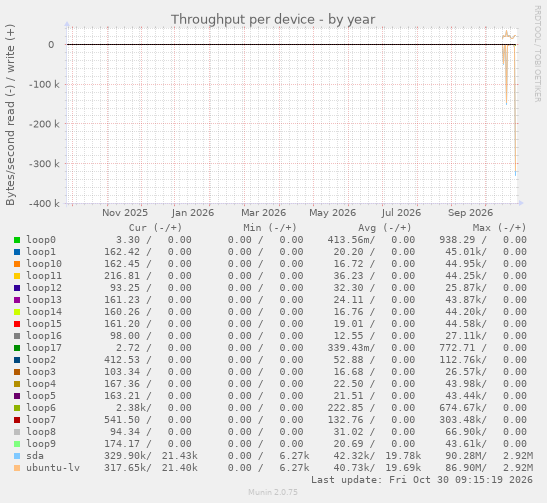This screenshot has width=547, height=503.
Task: Click the 'Nov 2025' x-axis label
Action: click(125, 213)
